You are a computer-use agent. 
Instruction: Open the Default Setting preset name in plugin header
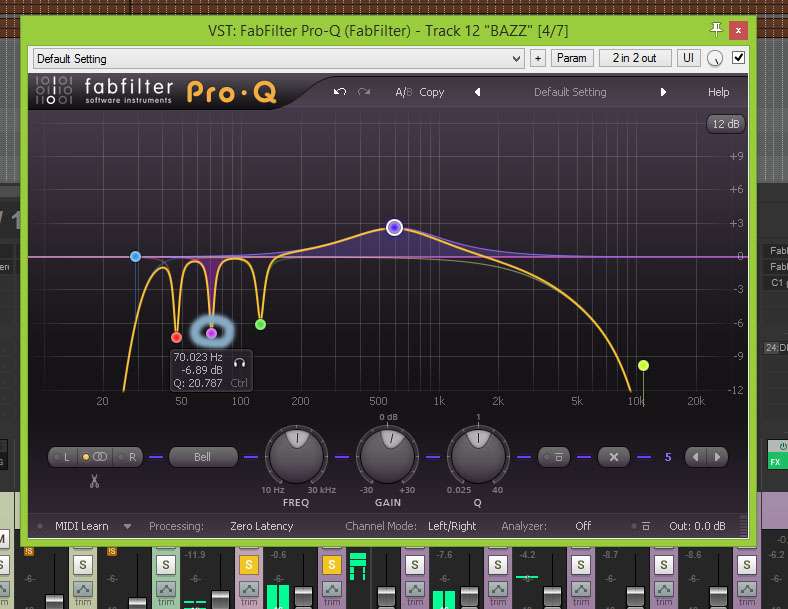tap(570, 92)
